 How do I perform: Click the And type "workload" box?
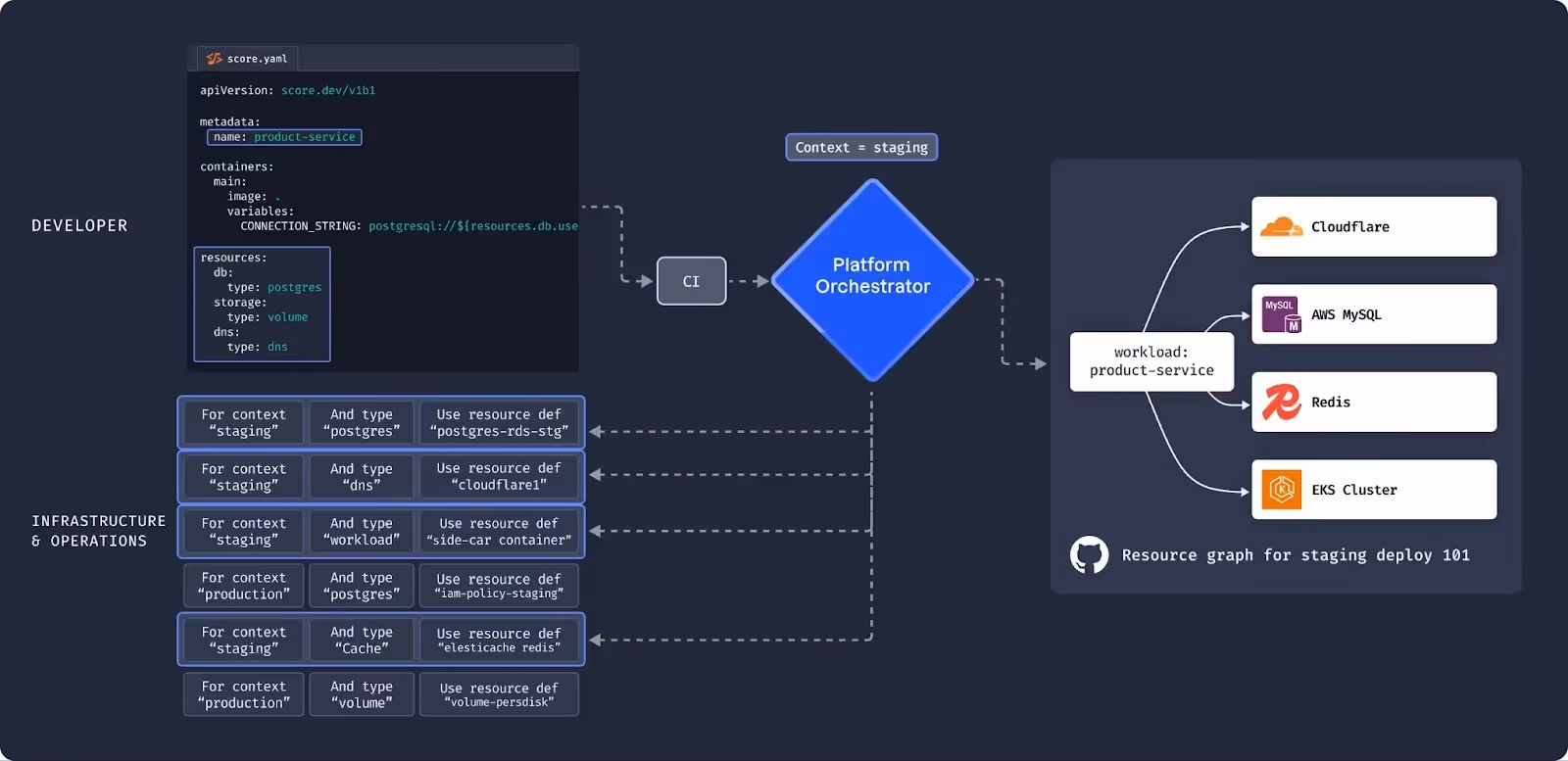362,531
